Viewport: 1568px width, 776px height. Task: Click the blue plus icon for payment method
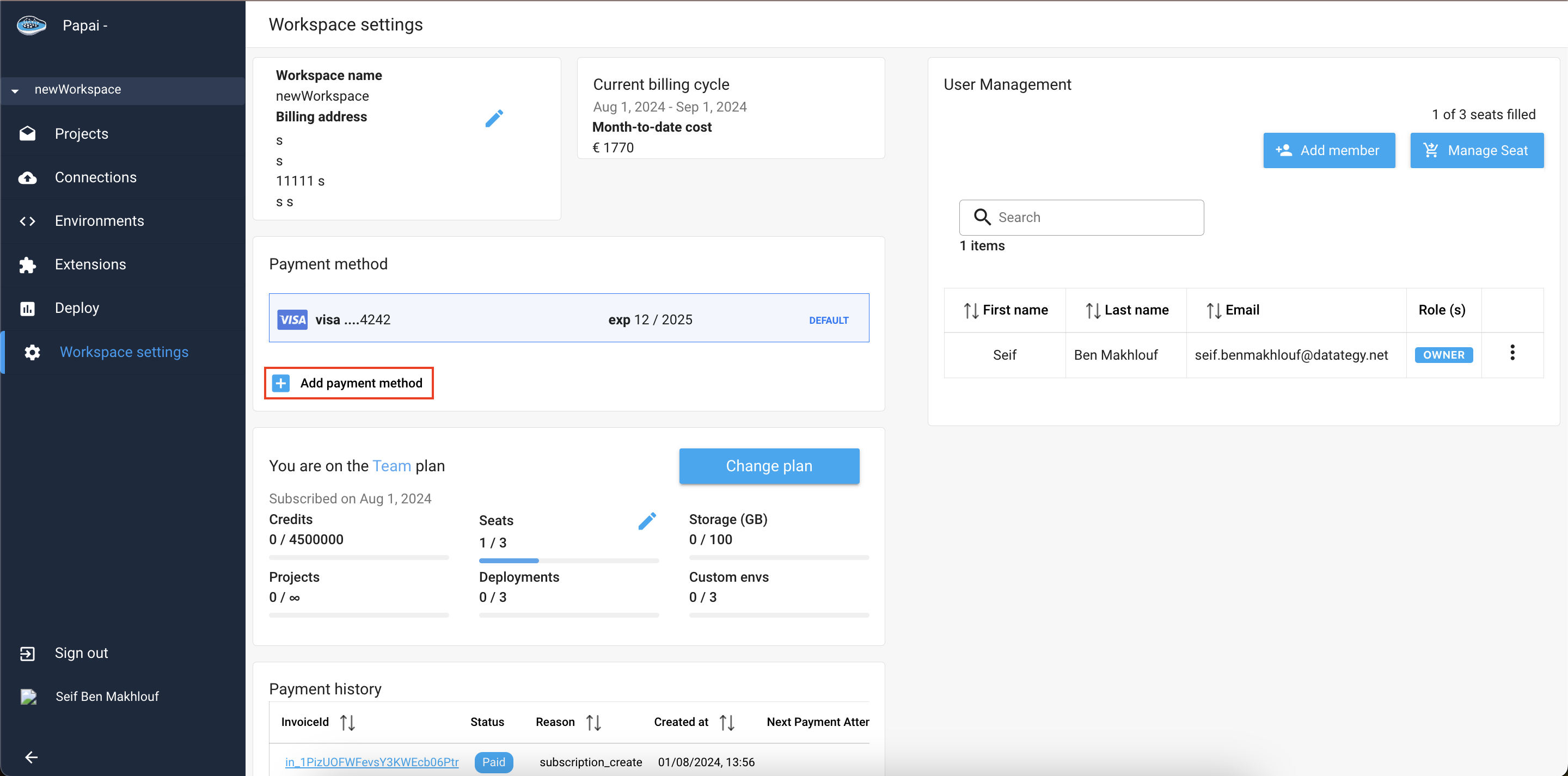point(280,383)
